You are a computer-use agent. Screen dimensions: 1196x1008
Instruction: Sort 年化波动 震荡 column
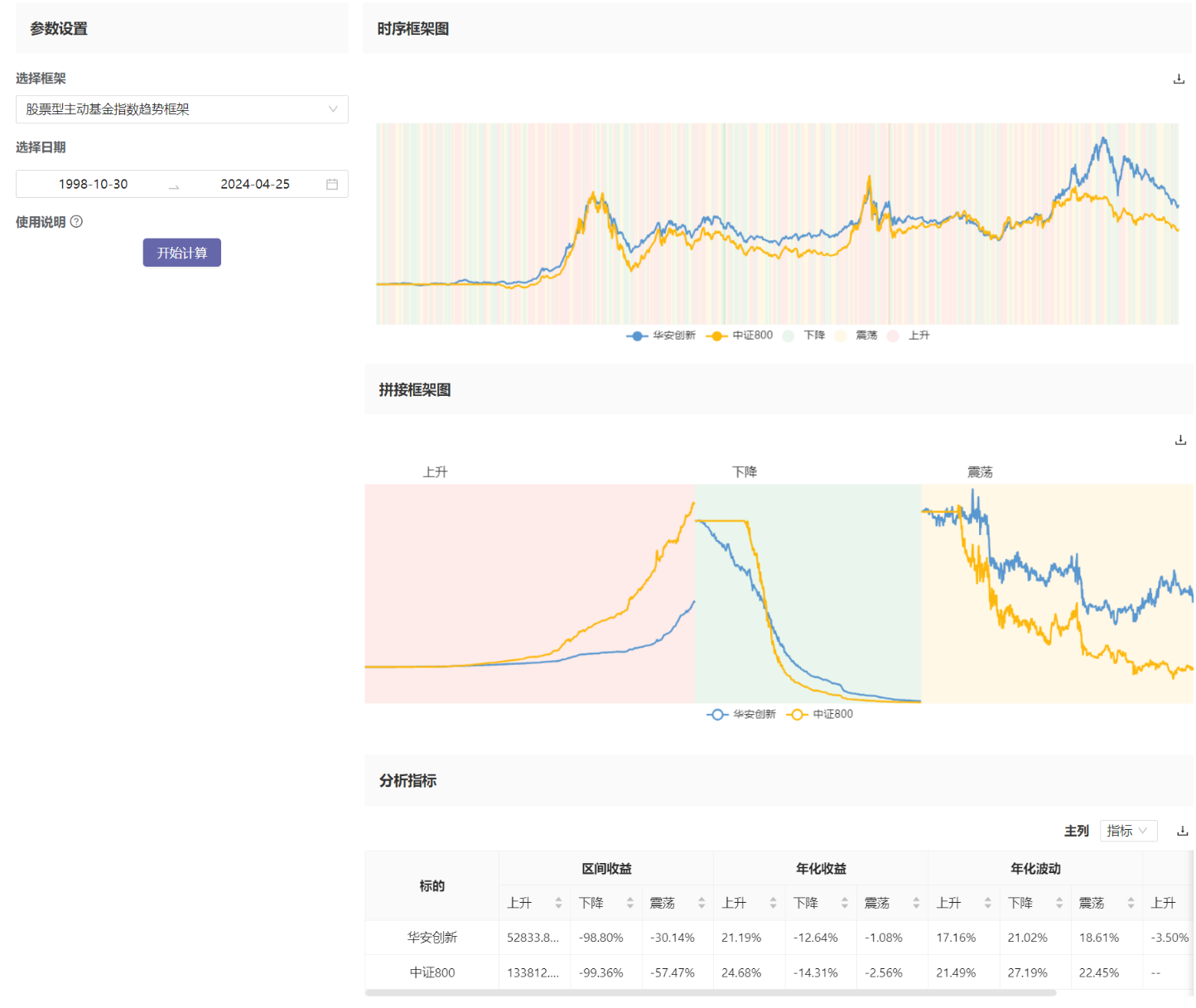[x=1131, y=903]
